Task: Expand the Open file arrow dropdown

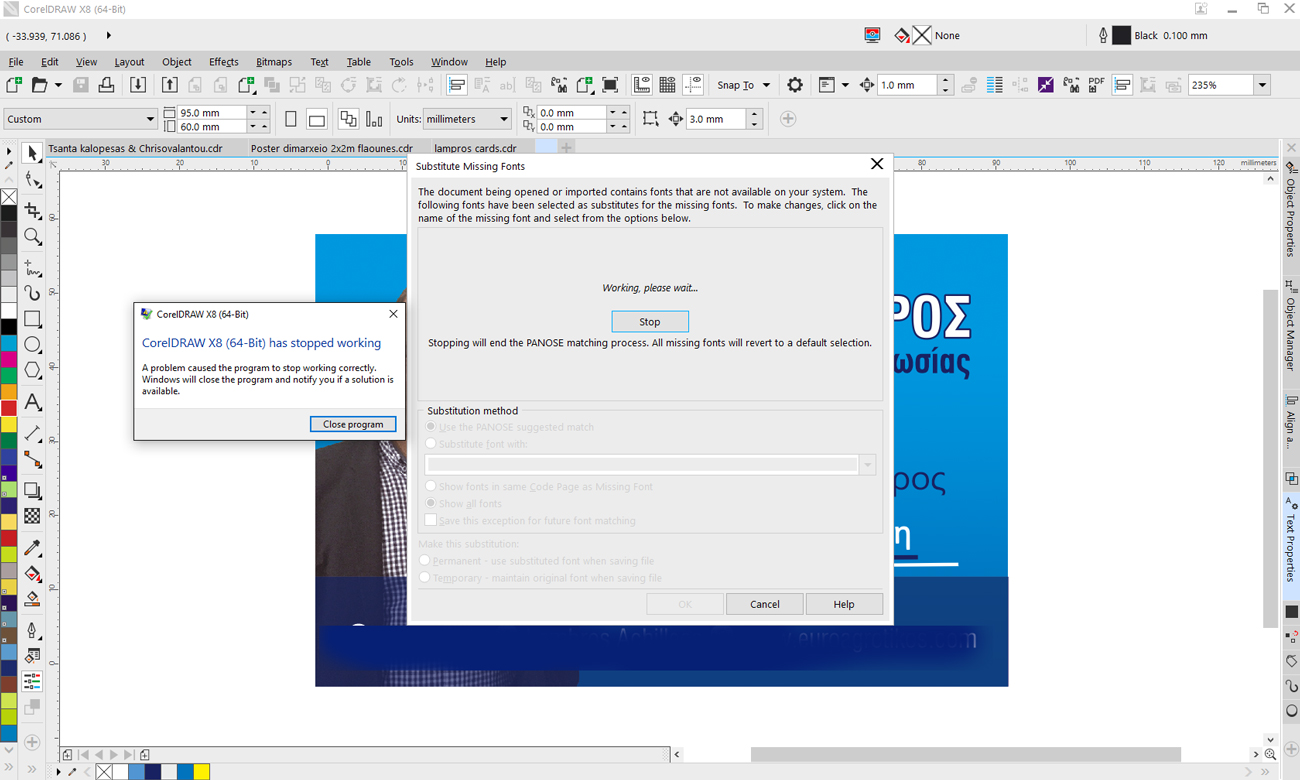Action: coord(58,85)
